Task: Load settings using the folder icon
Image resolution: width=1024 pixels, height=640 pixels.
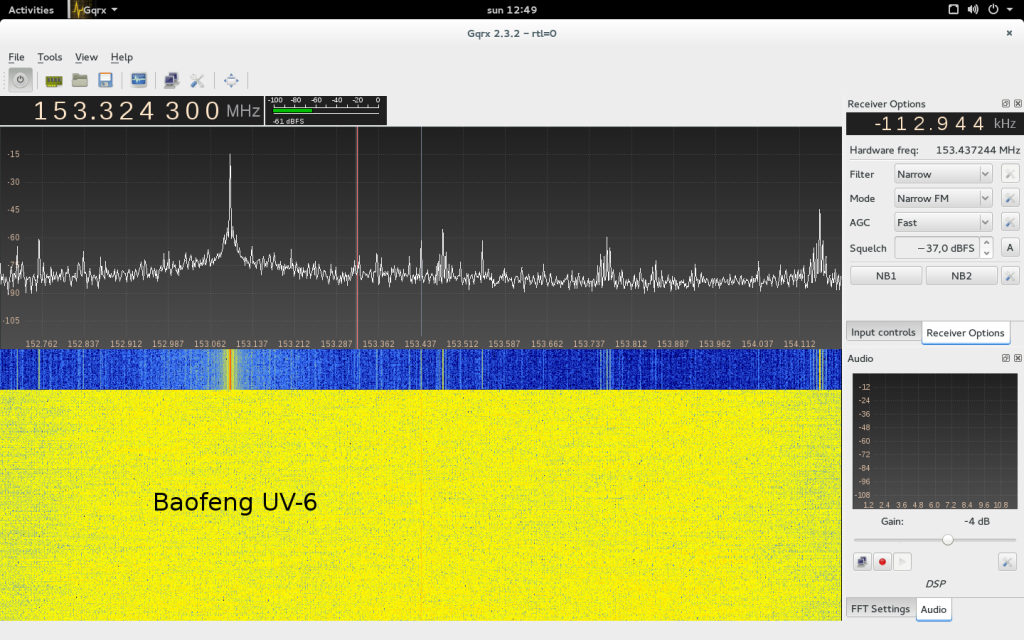Action: click(80, 80)
